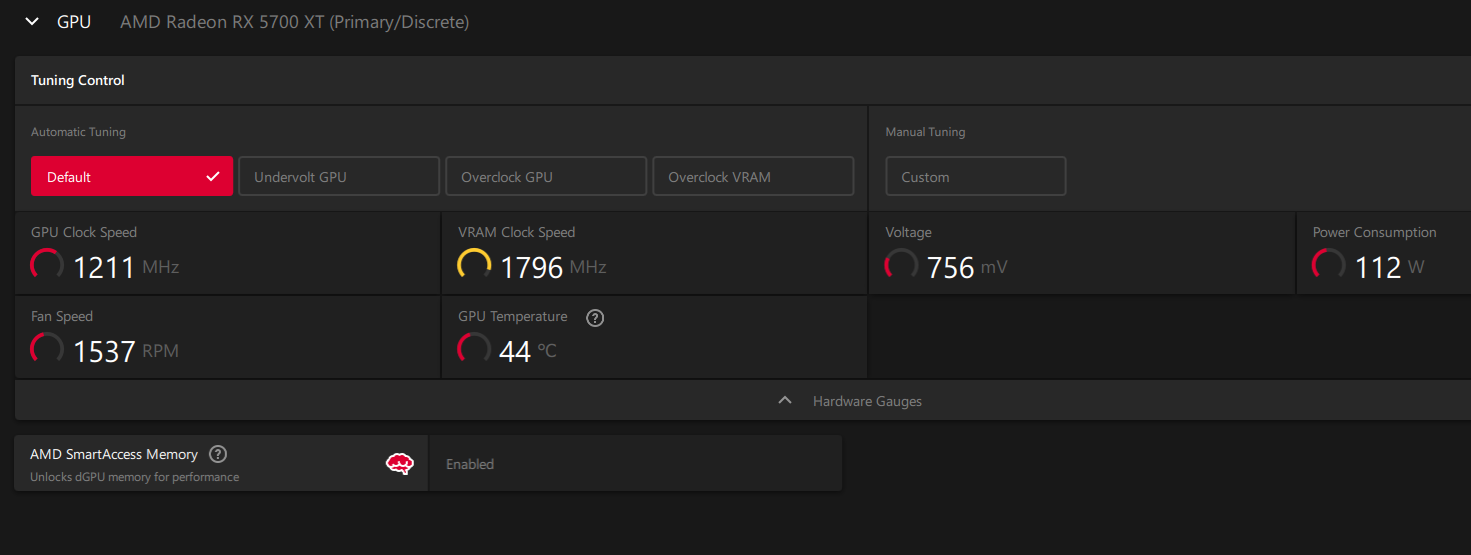
Task: Select Undervolt GPU automatic tuning
Action: (339, 176)
